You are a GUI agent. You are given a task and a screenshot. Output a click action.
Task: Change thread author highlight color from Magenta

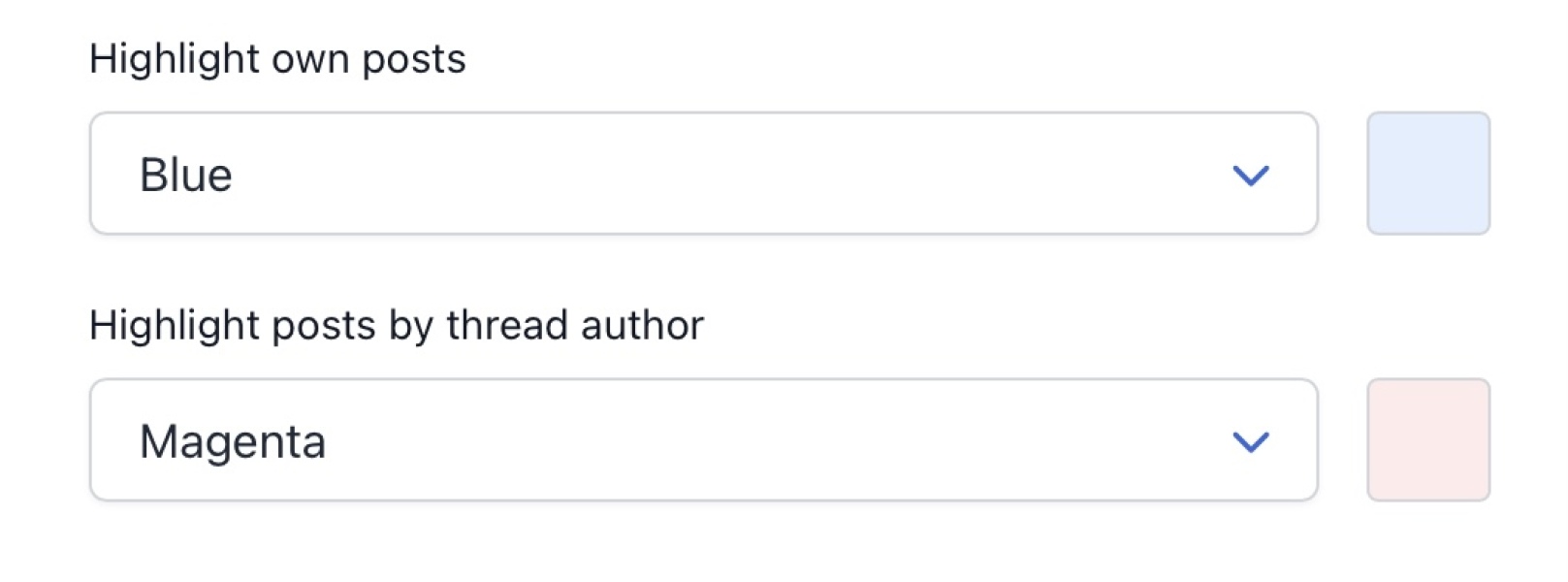click(x=703, y=440)
